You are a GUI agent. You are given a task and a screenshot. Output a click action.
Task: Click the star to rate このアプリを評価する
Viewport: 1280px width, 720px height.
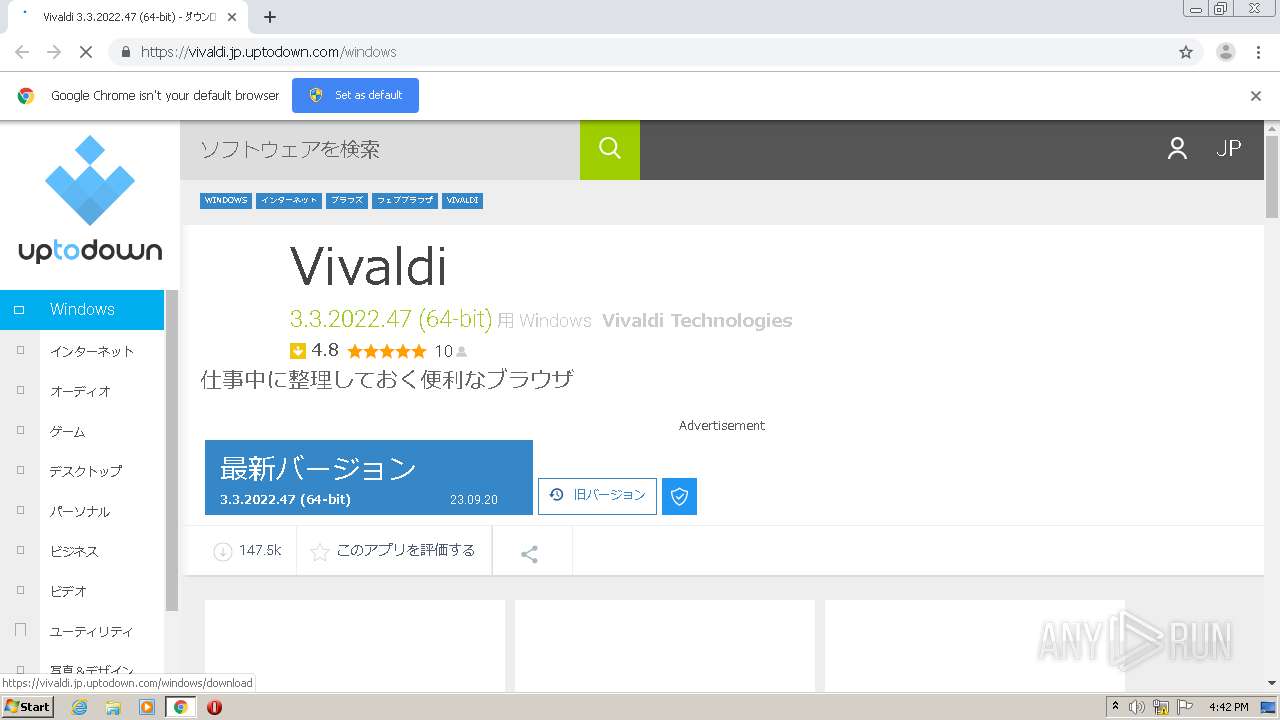pos(319,552)
